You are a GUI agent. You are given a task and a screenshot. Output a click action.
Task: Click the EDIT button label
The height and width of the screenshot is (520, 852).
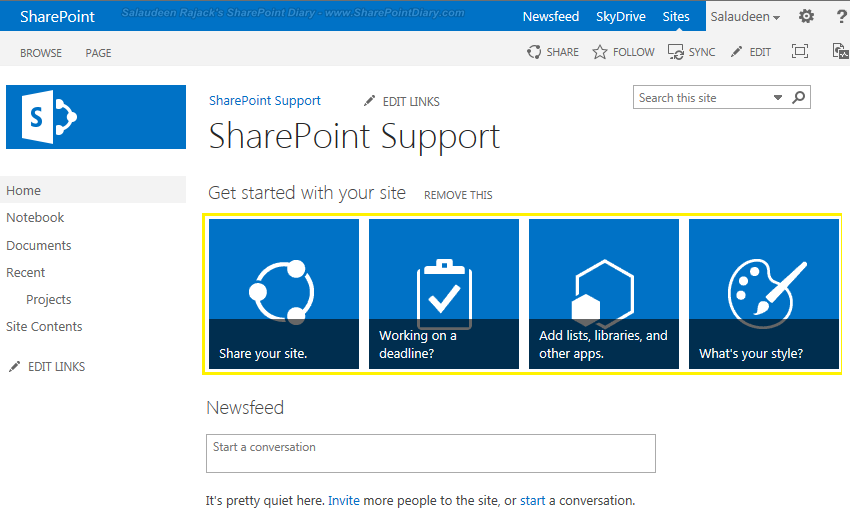click(x=760, y=52)
